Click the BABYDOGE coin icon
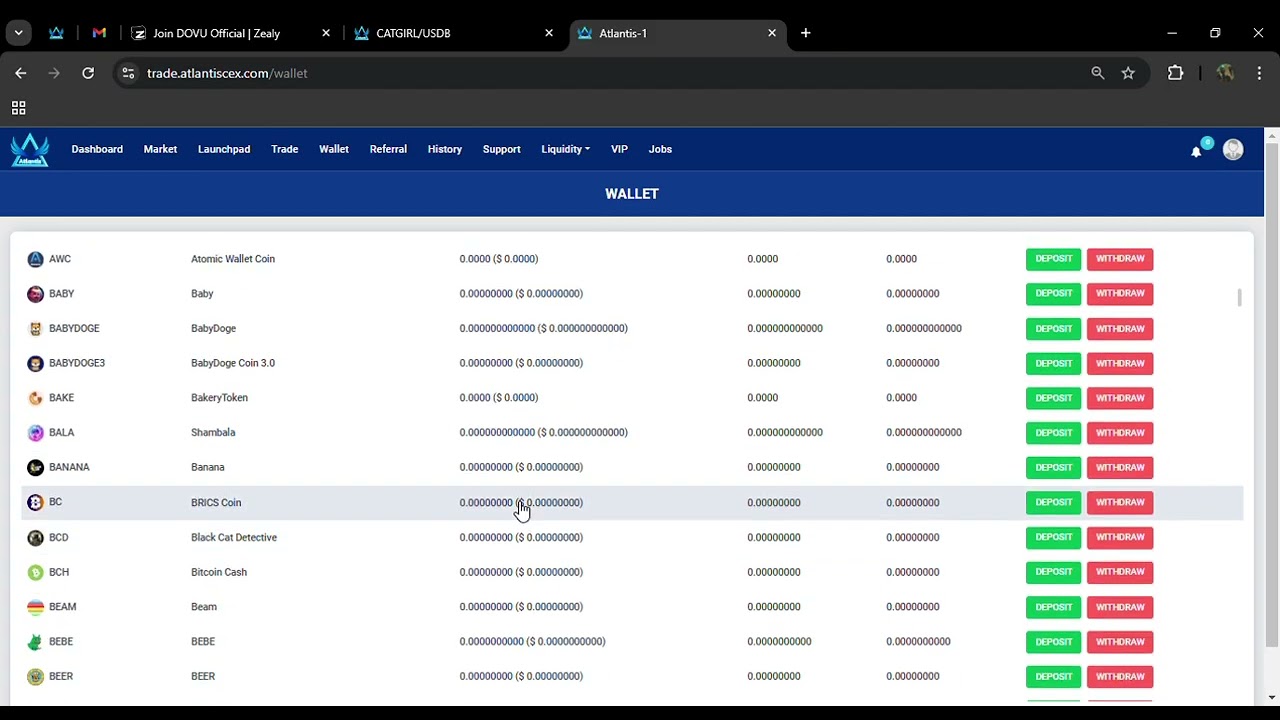The image size is (1280, 720). tap(35, 329)
